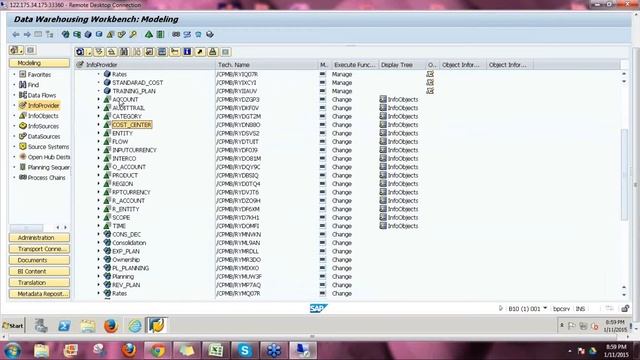Click the globe icon in top toolbar
Screen dimensions: 640x360
click(65, 35)
